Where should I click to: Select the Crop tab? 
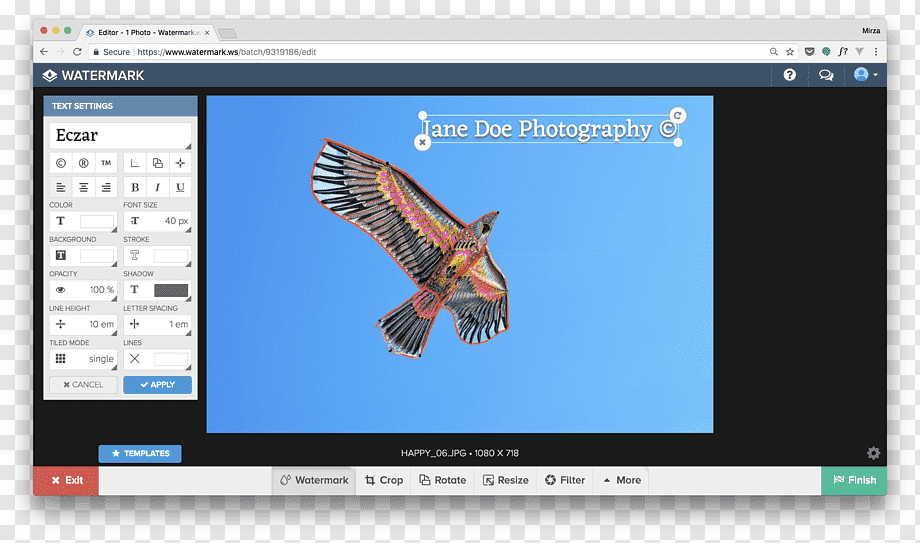click(384, 480)
